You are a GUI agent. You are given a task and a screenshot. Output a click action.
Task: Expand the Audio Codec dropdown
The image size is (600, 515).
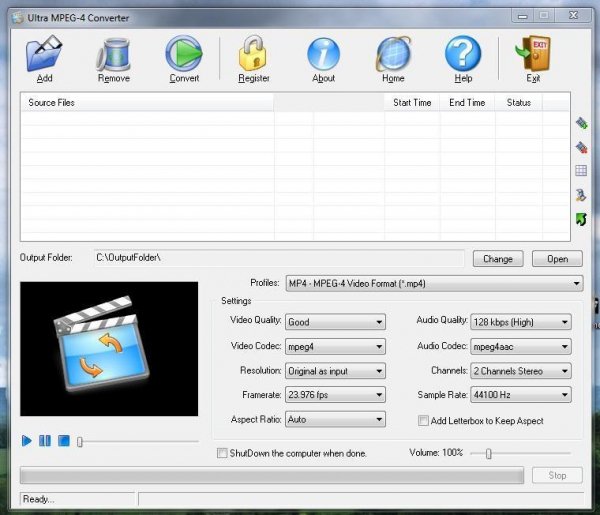521,347
